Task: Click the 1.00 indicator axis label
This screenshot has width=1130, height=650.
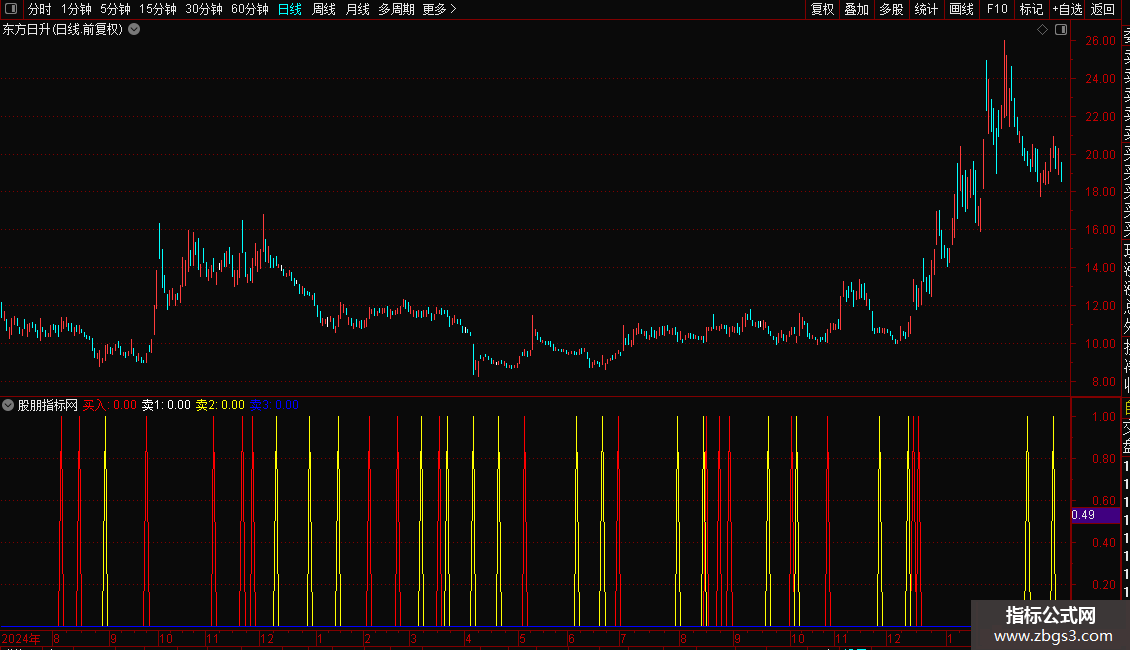Action: click(1104, 417)
